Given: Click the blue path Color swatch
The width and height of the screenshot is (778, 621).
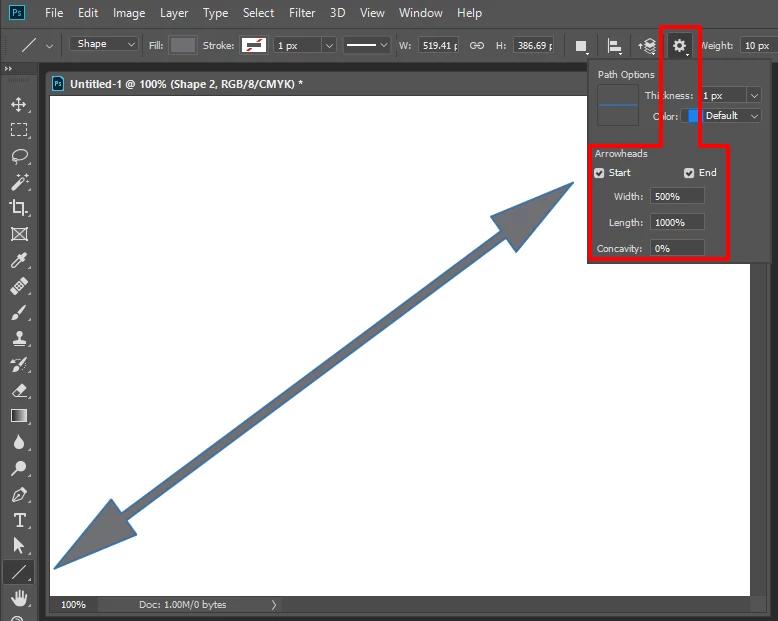Looking at the screenshot, I should (693, 116).
